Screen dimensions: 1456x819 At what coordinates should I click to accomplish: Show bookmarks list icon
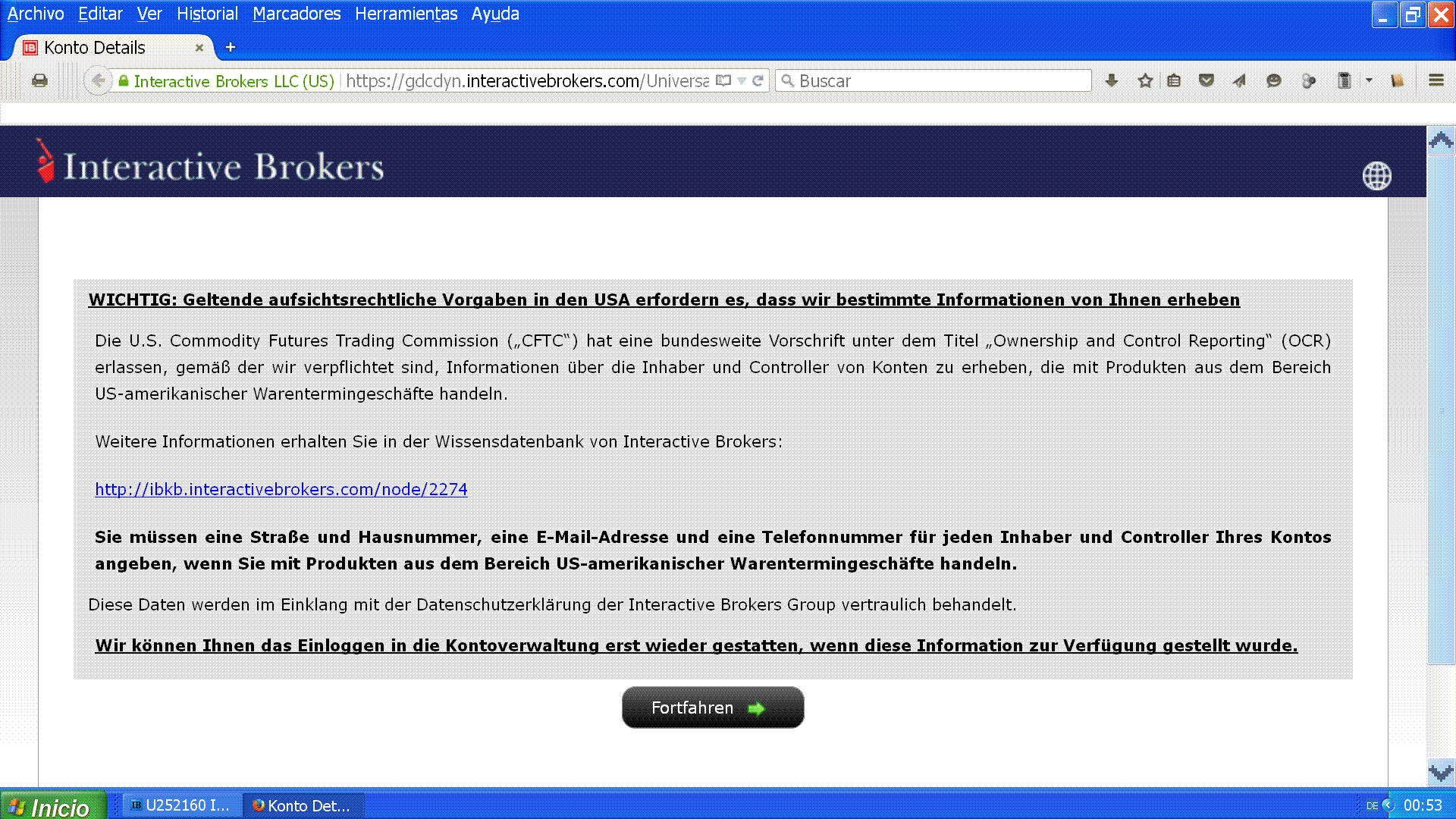point(1174,80)
